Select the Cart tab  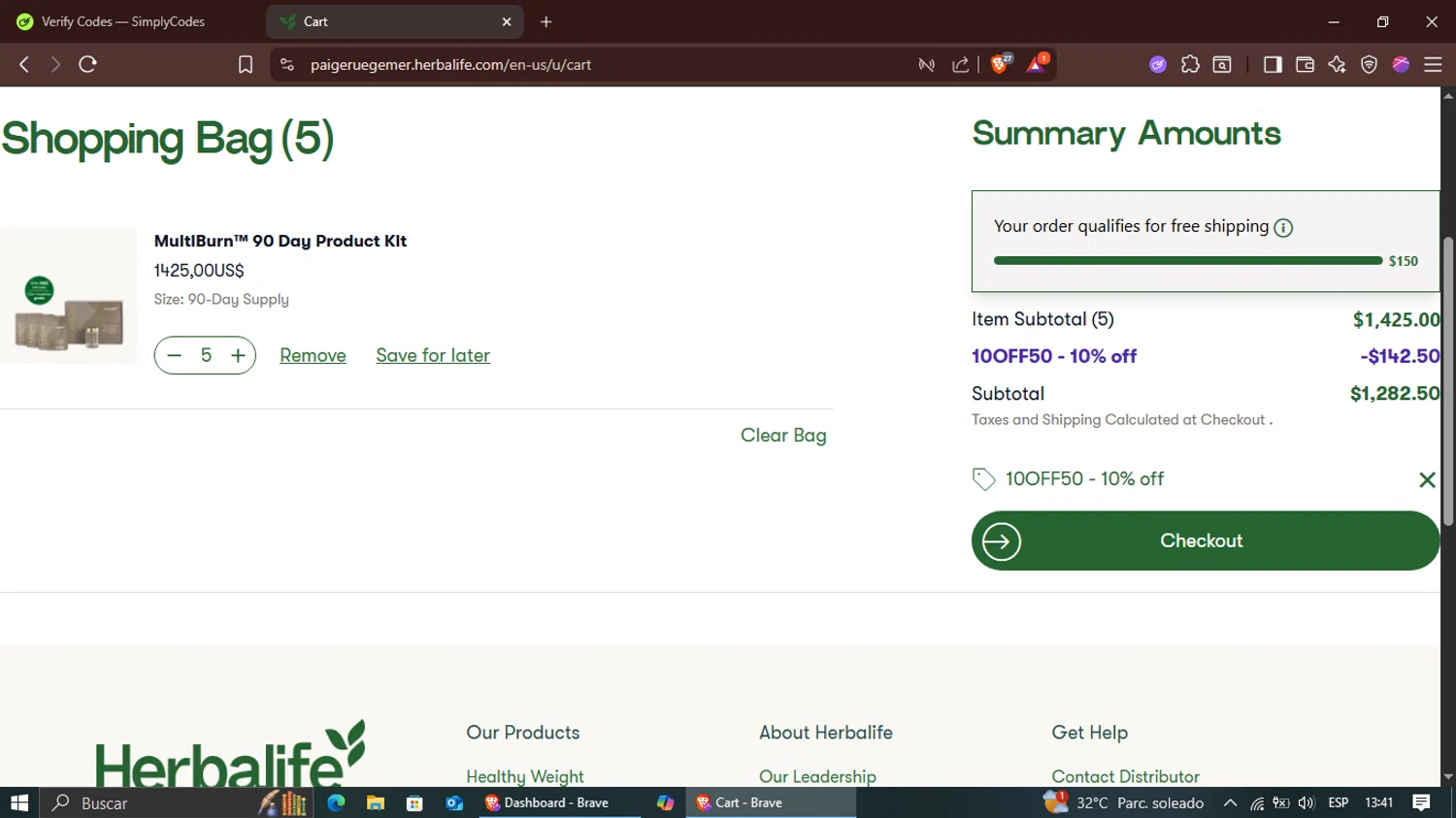395,21
